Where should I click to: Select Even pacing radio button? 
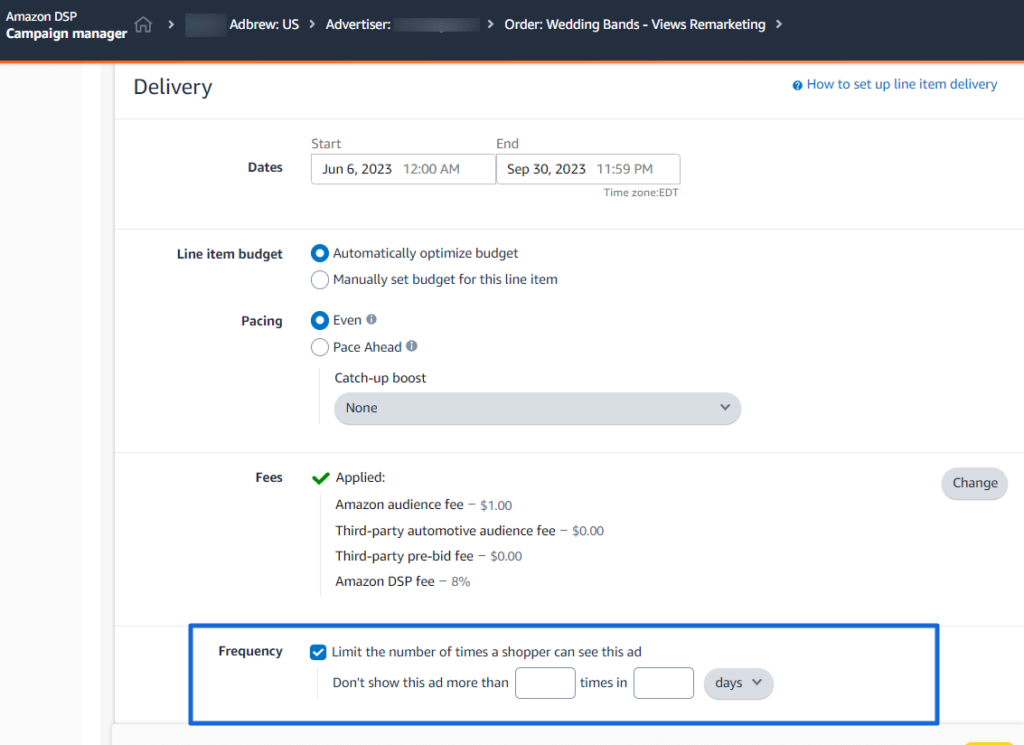319,320
